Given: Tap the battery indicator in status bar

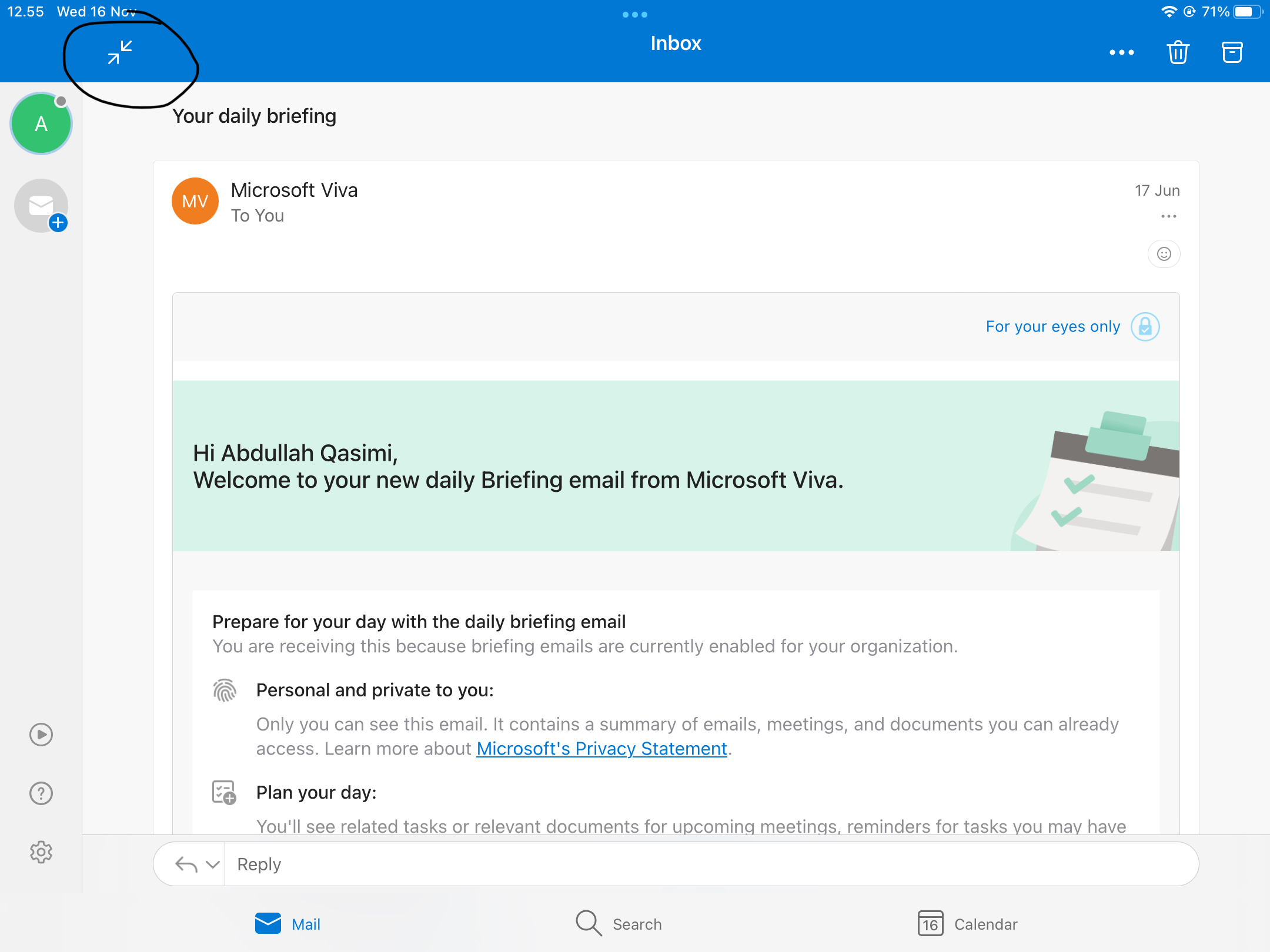Looking at the screenshot, I should click(x=1248, y=12).
